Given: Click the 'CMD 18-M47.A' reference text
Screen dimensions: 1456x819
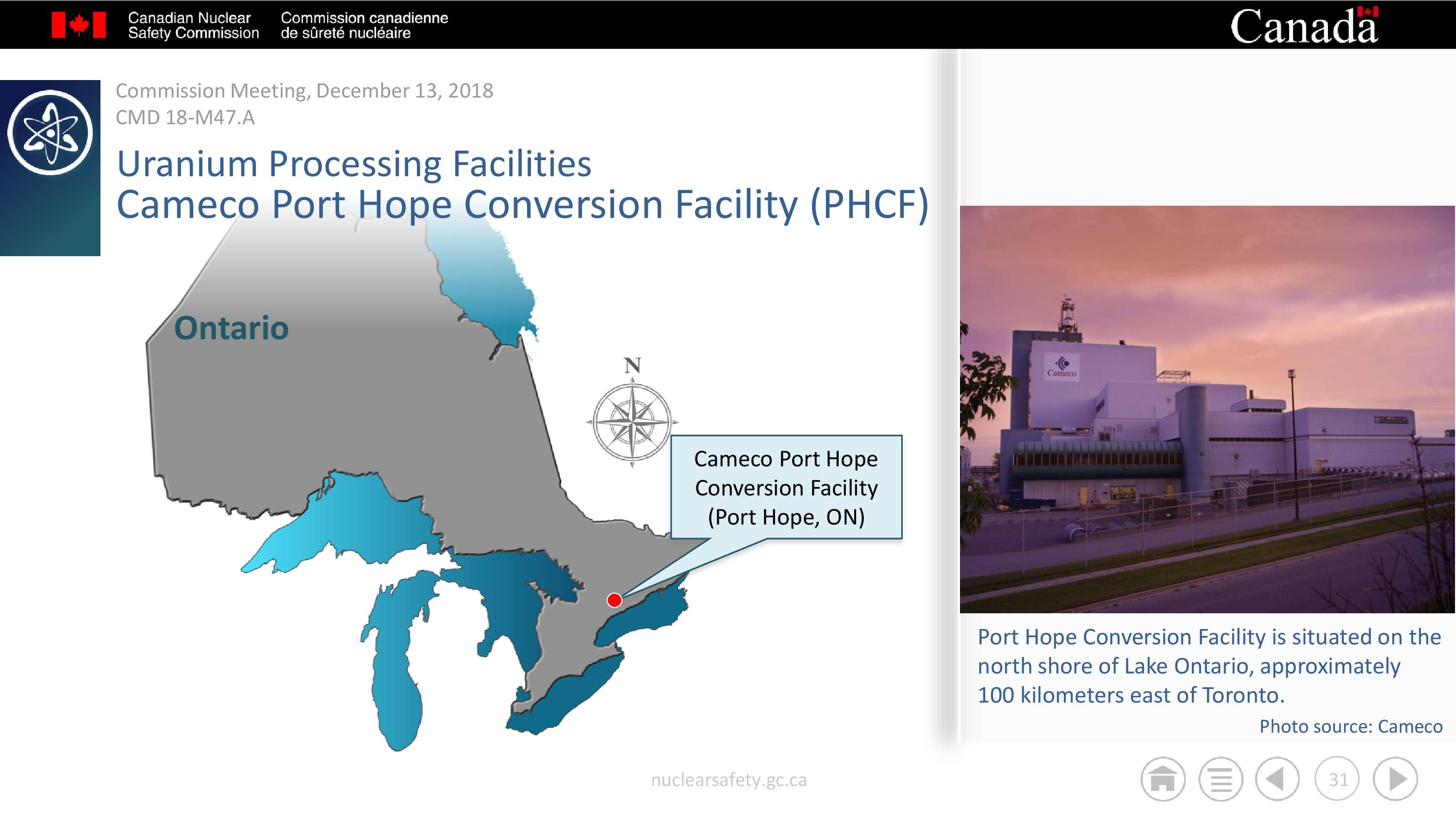Looking at the screenshot, I should point(185,117).
